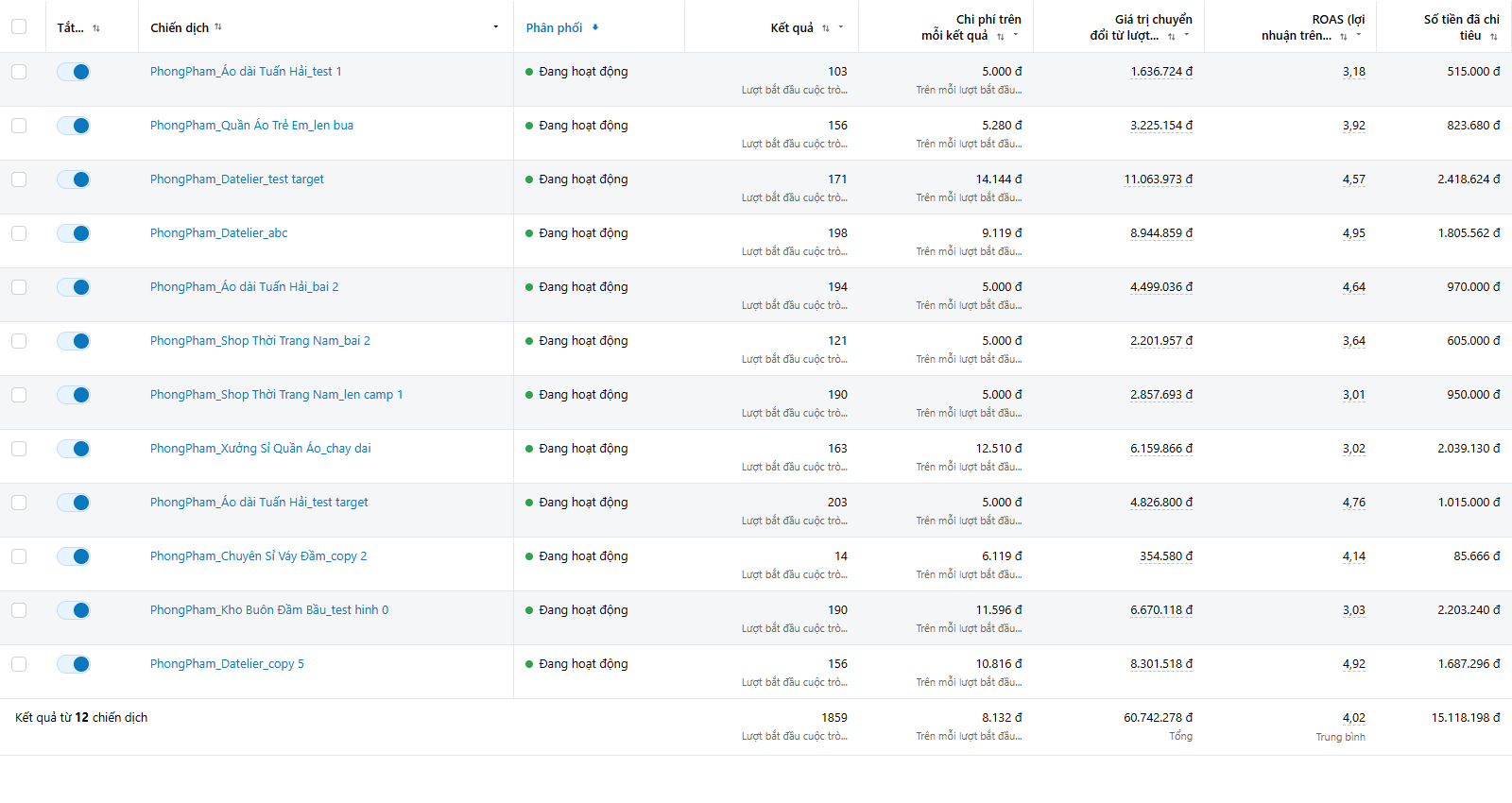
Task: Click total conversion value 60.742.278 đ
Action: click(x=1158, y=718)
